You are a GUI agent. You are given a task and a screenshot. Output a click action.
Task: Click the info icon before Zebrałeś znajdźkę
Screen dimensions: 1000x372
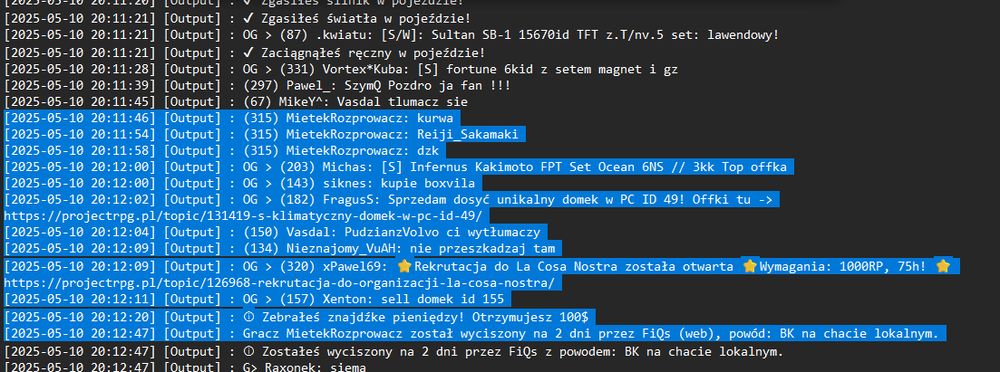pos(249,316)
